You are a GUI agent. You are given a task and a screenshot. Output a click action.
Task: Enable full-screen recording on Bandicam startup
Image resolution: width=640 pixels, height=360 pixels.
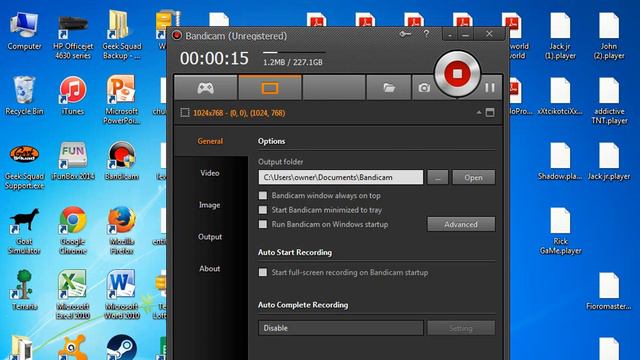(263, 272)
